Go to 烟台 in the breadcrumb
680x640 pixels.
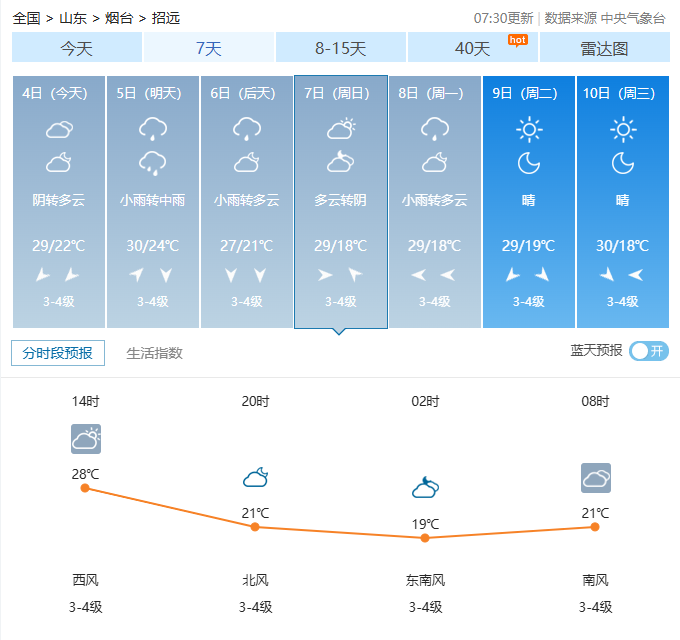tap(118, 18)
